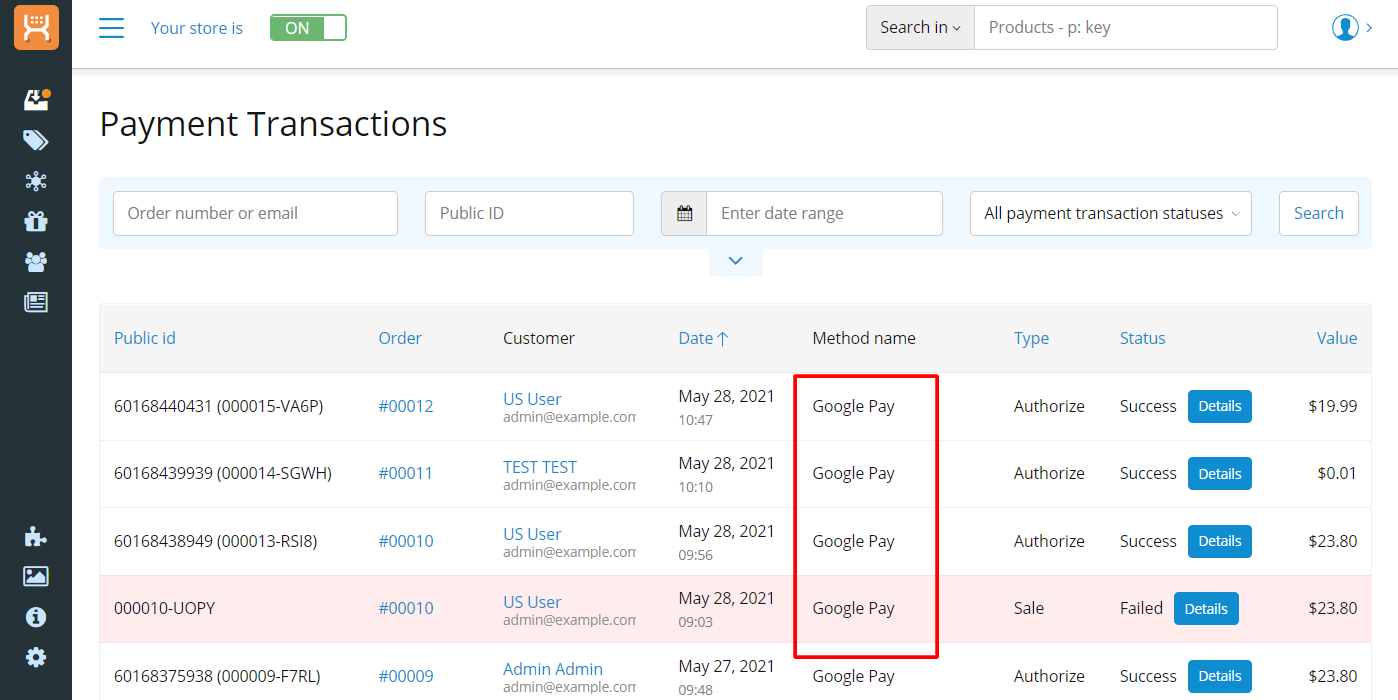This screenshot has height=700, width=1398.
Task: Open US User customer in failed 000010-UOPY row
Action: click(532, 602)
